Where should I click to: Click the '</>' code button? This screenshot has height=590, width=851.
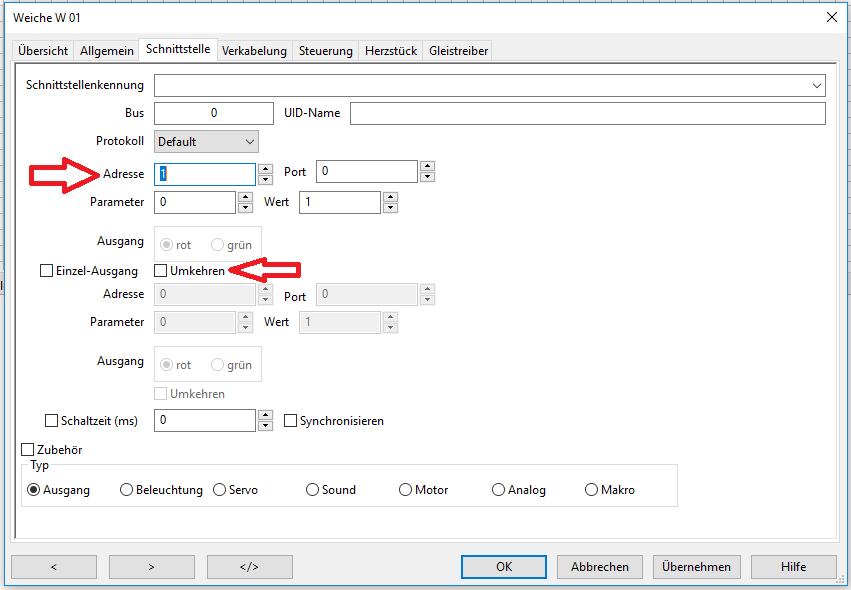coord(249,566)
